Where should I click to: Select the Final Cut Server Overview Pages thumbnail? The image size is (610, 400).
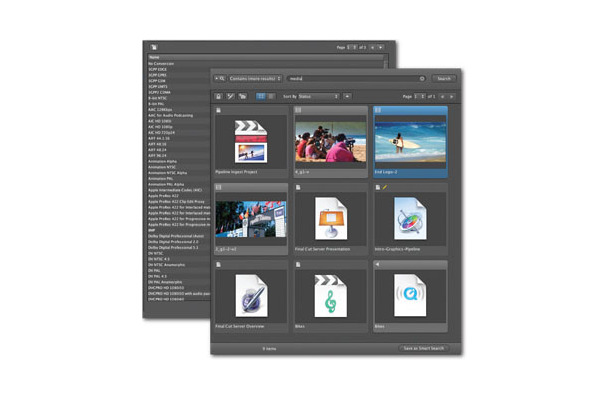pyautogui.click(x=251, y=296)
